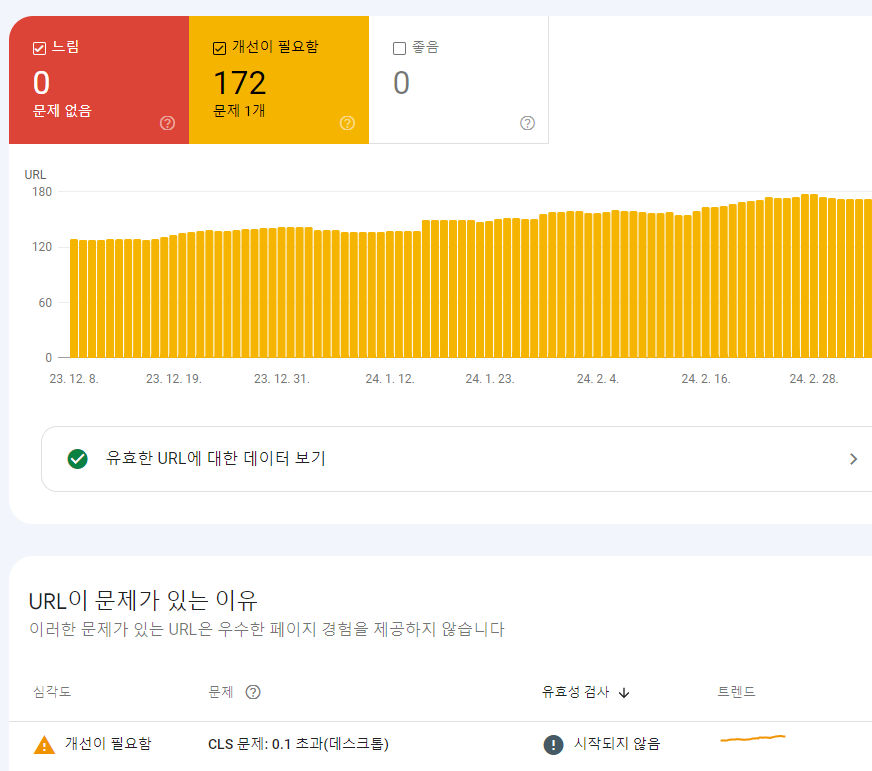Click count 172 in yellow card
Screen dimensions: 872x771
[240, 83]
